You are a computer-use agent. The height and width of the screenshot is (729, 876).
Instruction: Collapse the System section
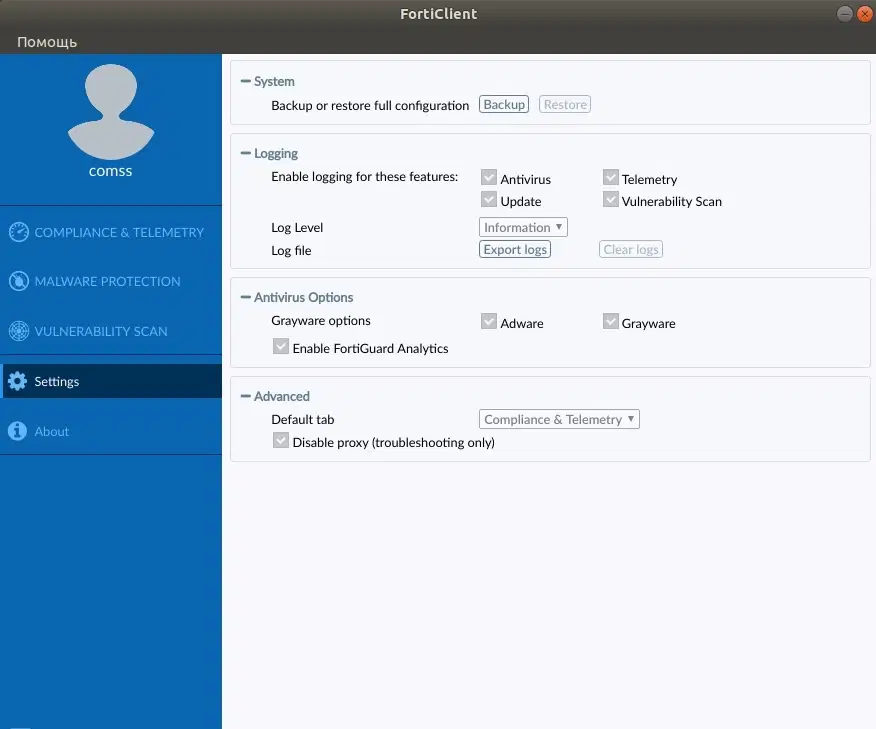[245, 81]
